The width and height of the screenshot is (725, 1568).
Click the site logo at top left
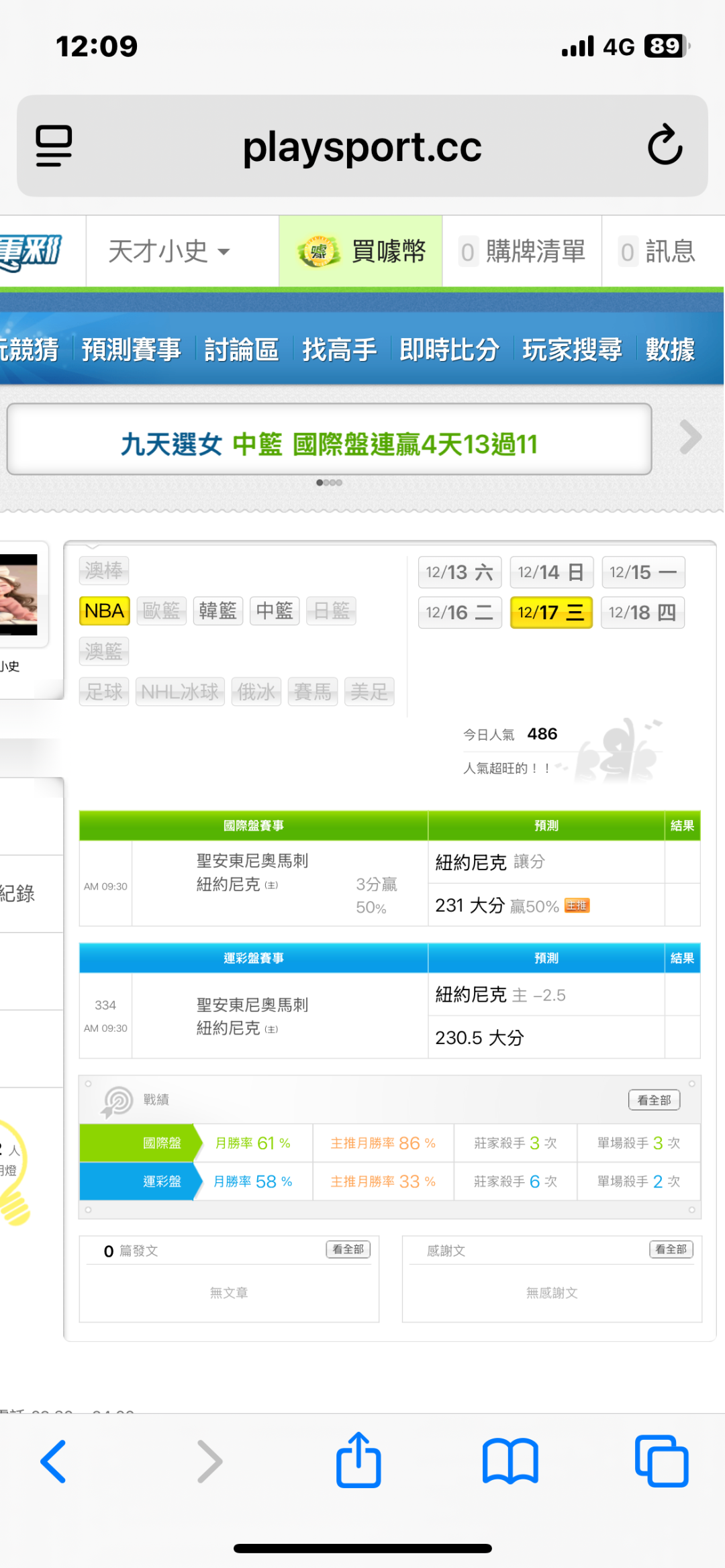point(31,252)
